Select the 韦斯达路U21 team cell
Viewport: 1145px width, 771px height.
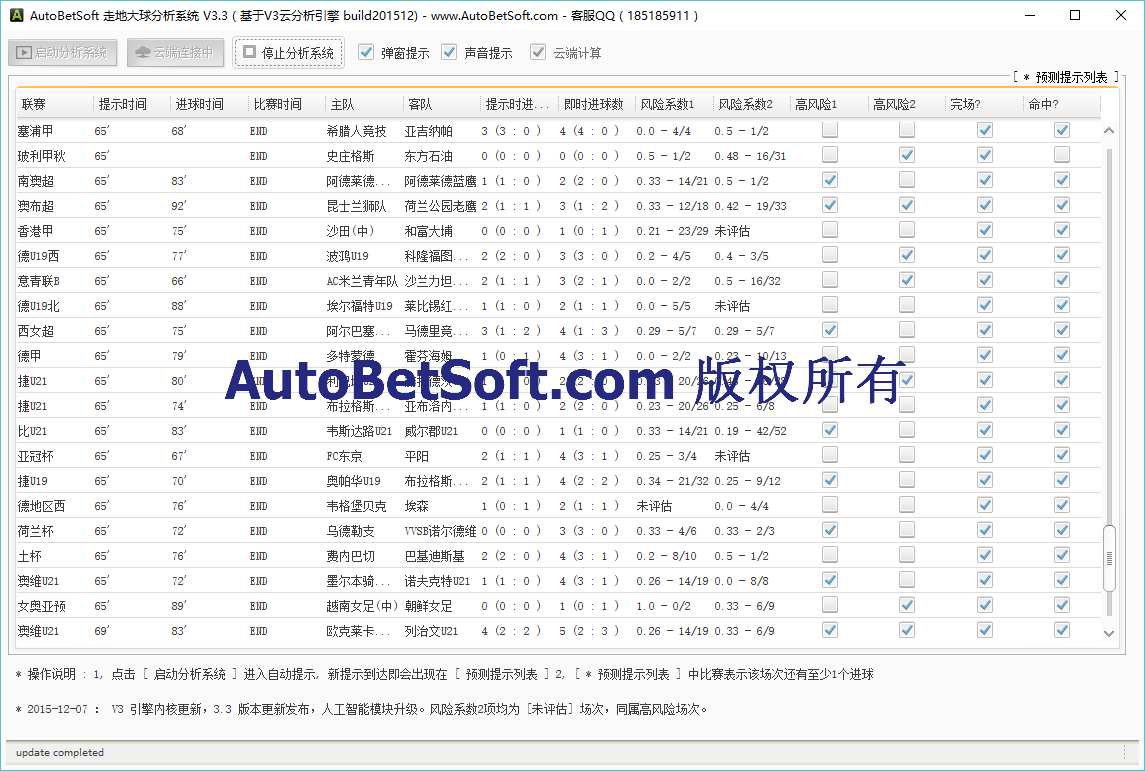point(359,431)
